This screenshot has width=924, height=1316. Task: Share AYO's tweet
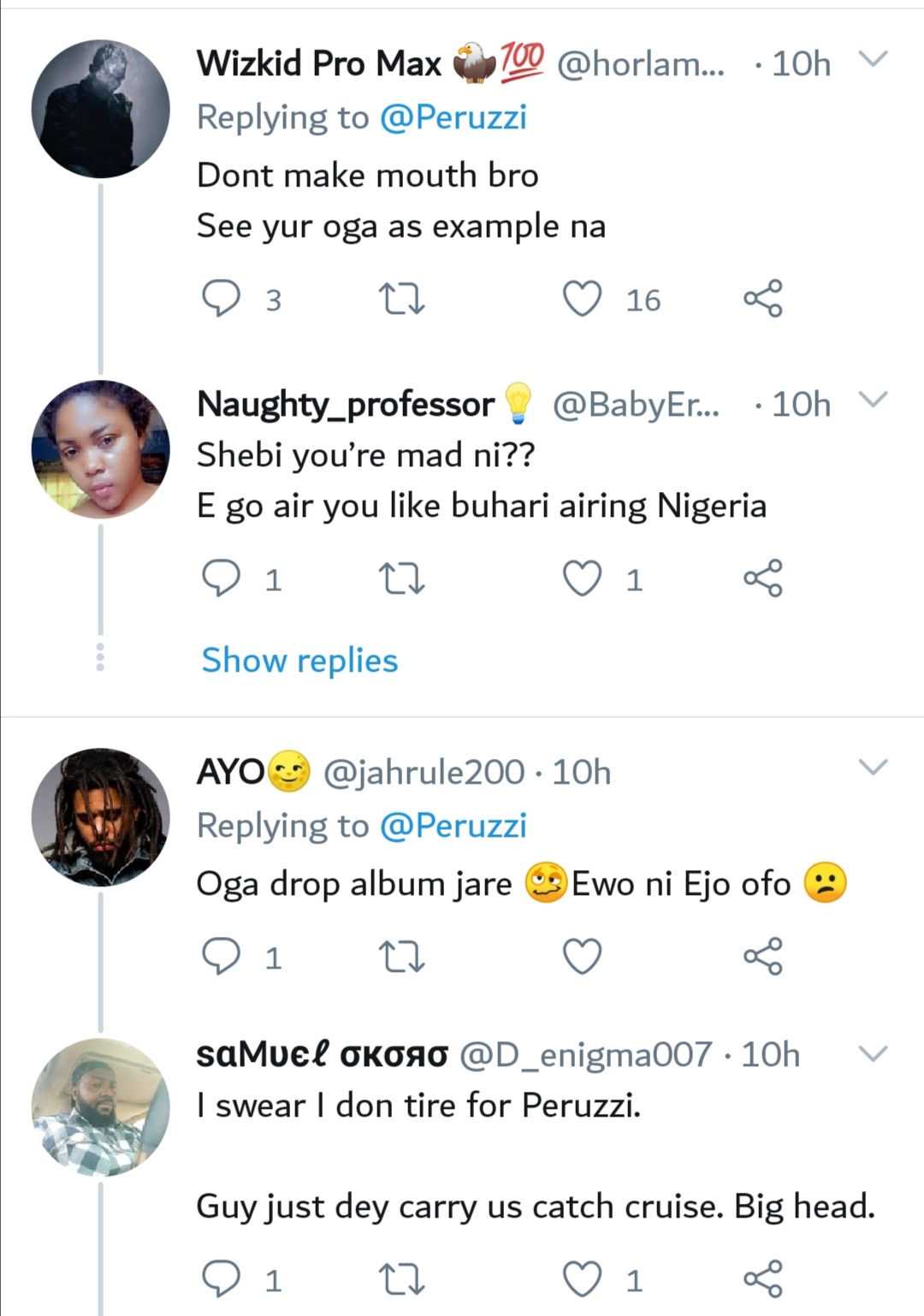point(762,956)
